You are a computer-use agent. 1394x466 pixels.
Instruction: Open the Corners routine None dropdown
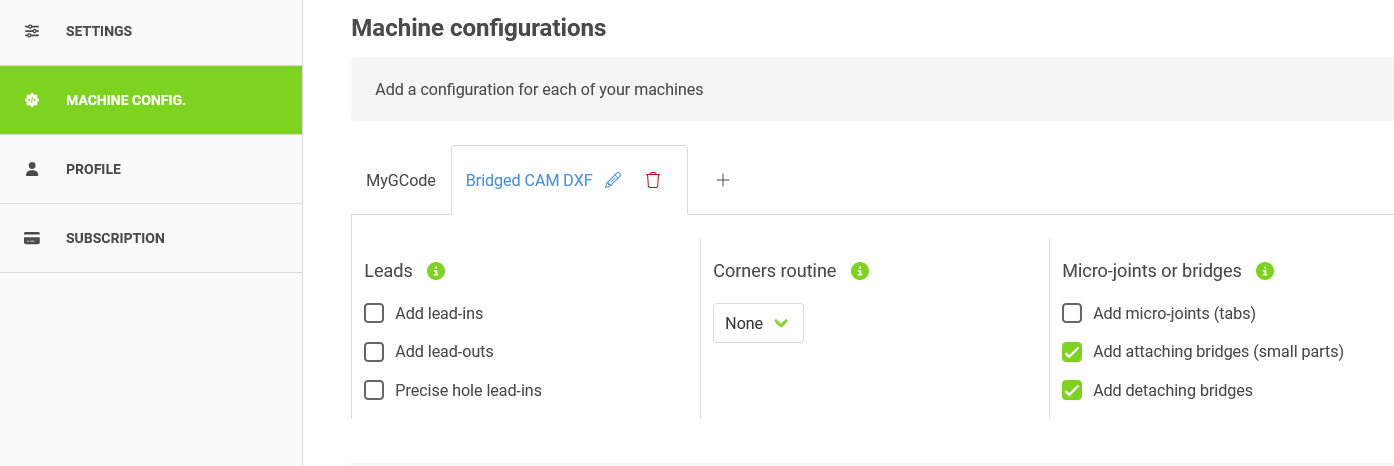758,323
